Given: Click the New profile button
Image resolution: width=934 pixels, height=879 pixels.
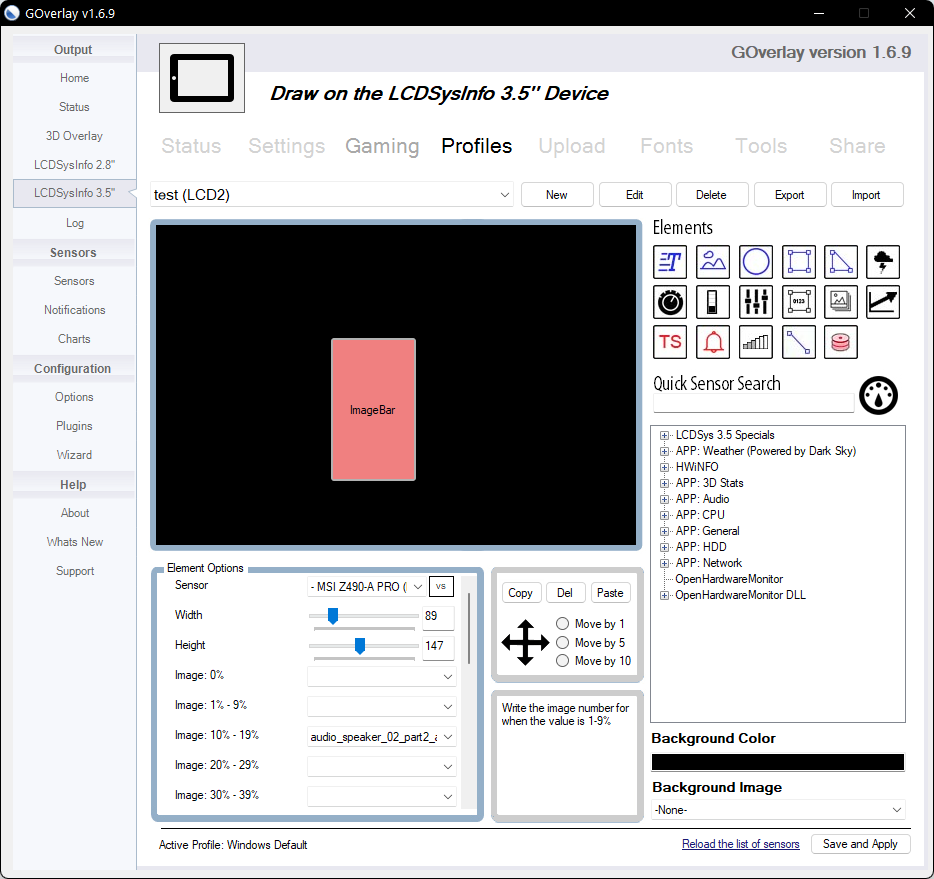Looking at the screenshot, I should point(557,195).
